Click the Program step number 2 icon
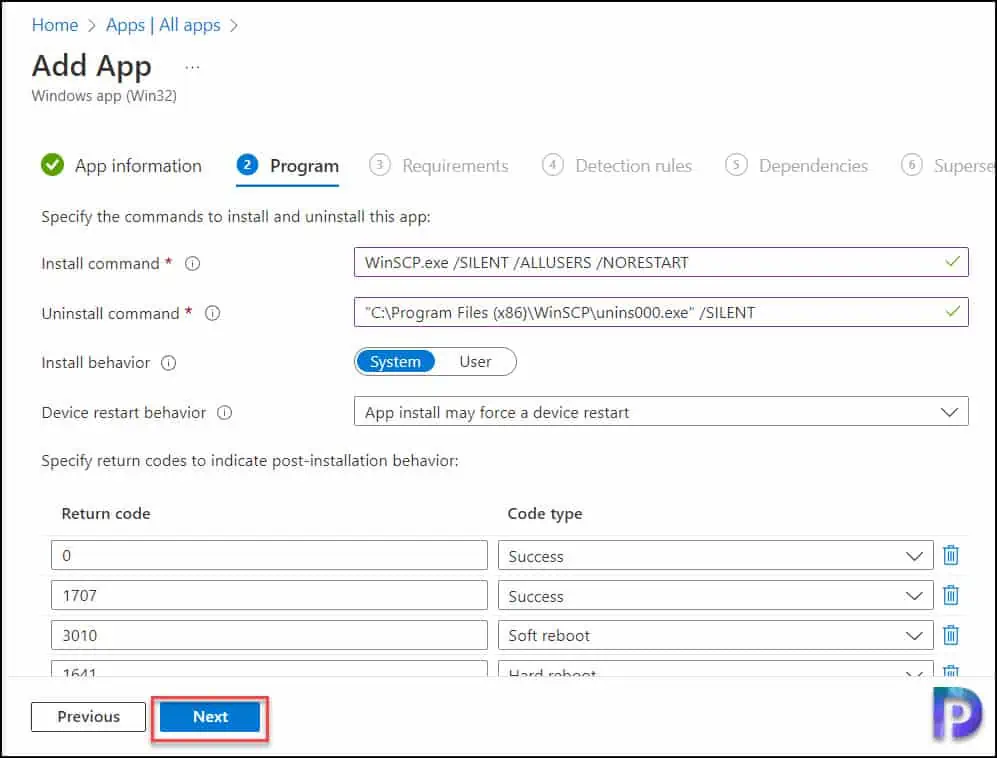The image size is (997, 758). [x=247, y=165]
